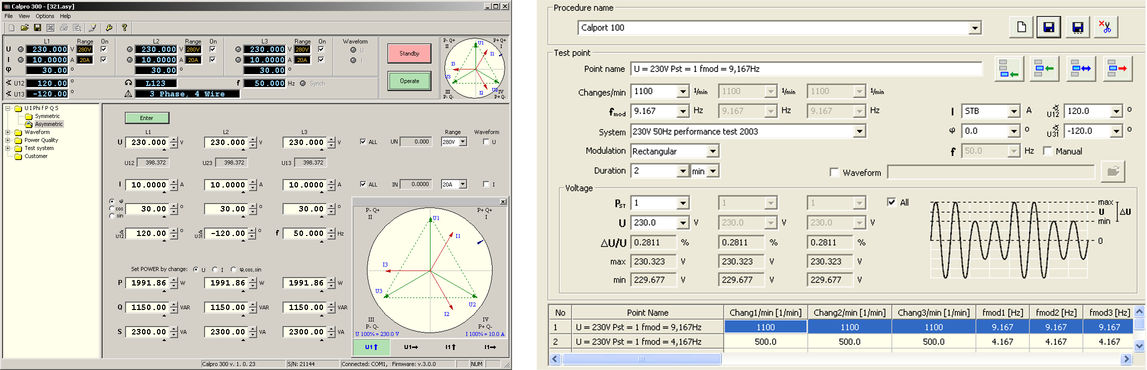
Task: Toggle L2 current On checkbox
Action: [x=213, y=59]
